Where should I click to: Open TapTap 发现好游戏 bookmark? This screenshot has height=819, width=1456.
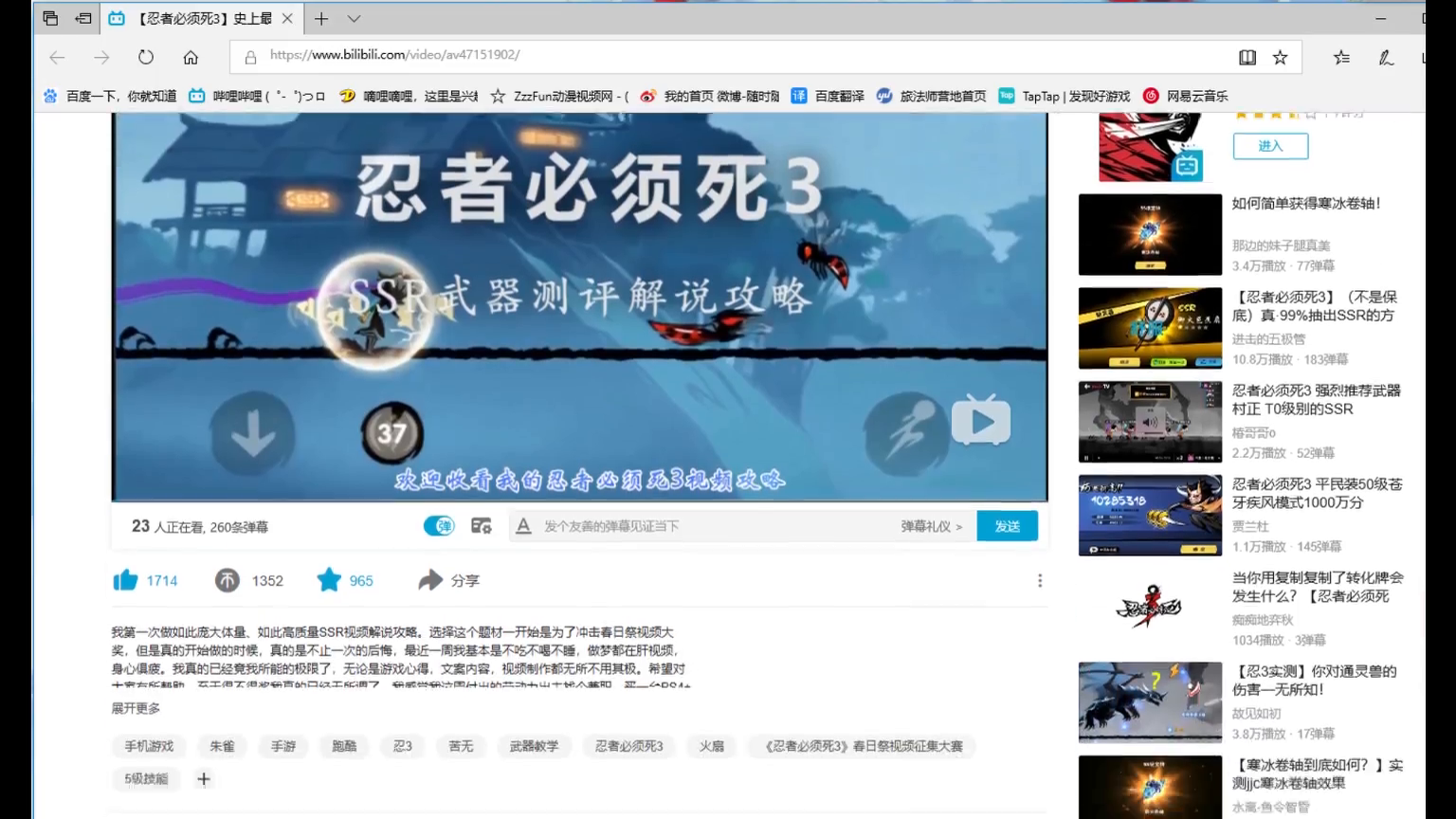point(1065,96)
